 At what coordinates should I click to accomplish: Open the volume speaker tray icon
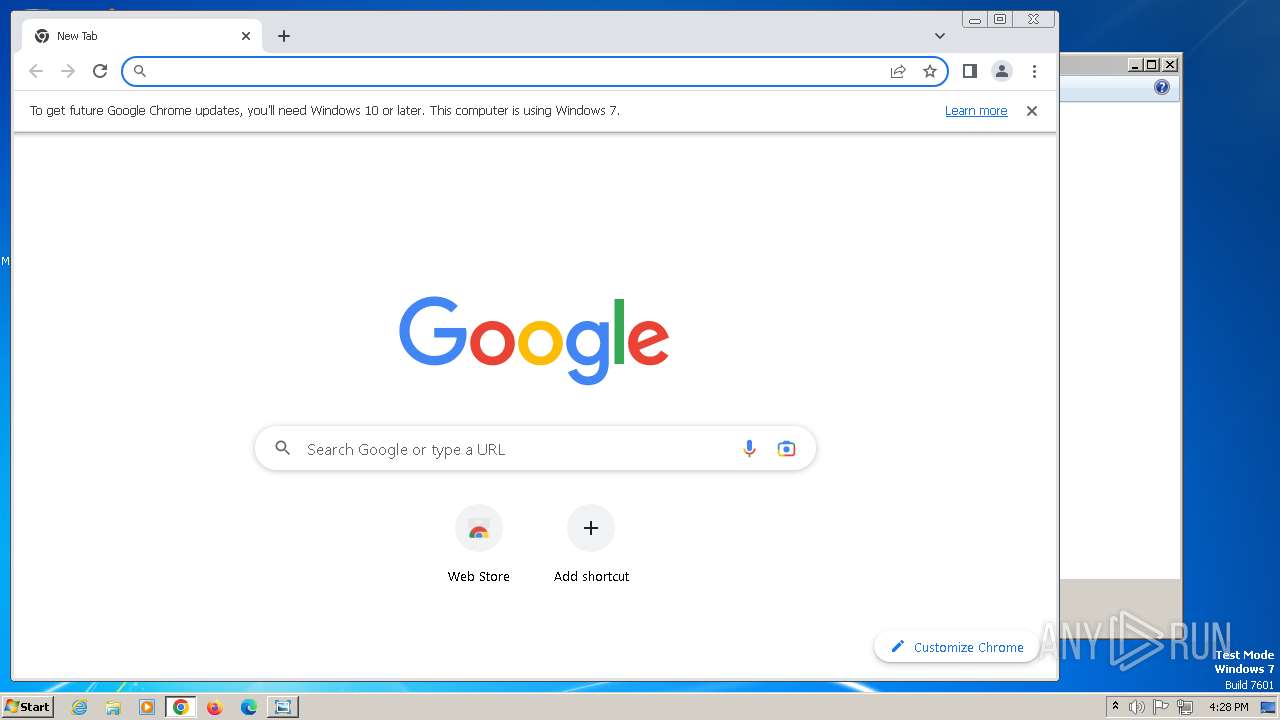point(1136,707)
